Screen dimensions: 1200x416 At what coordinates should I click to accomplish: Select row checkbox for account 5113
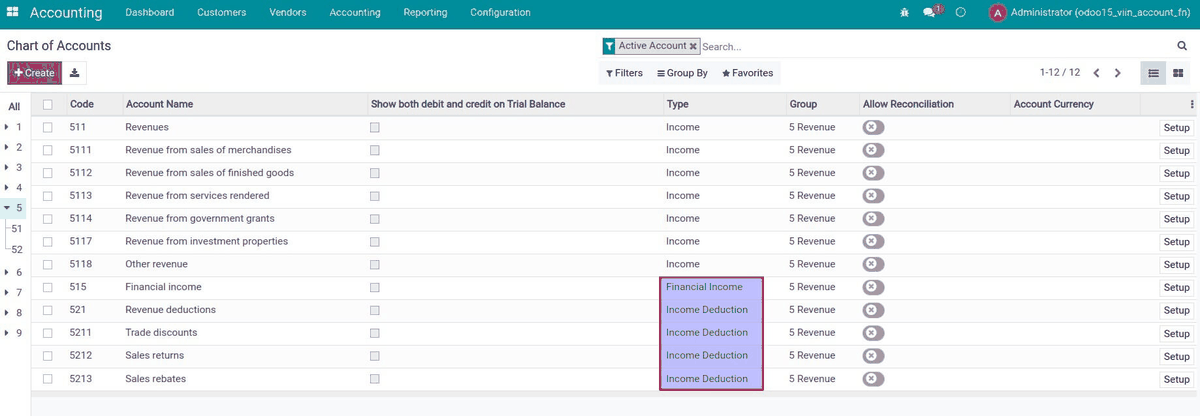(x=47, y=196)
